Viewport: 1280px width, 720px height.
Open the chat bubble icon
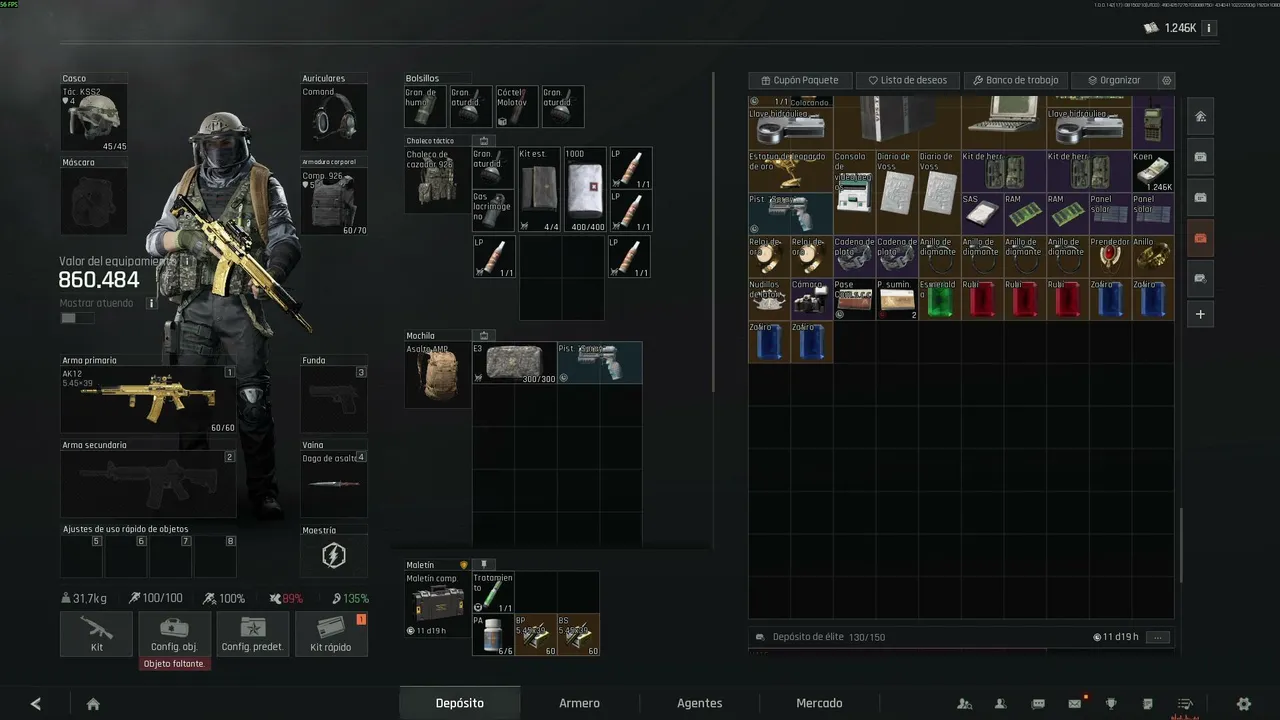coord(1038,704)
